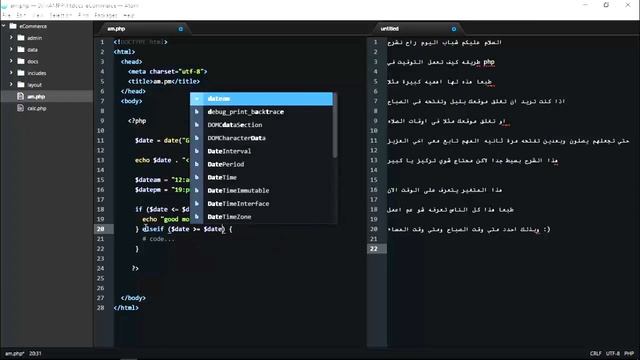Click the icon beside DateTimeImmutable suggestion
640x360 pixels.
(x=197, y=190)
